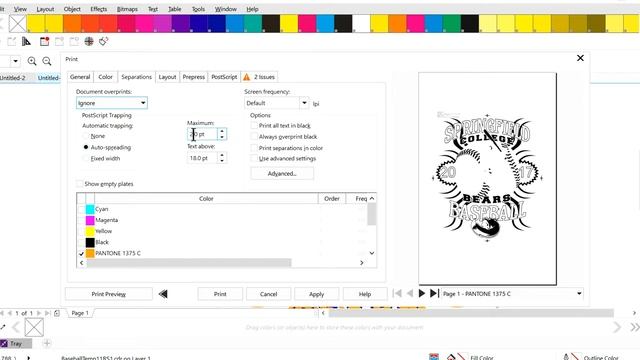The image size is (640, 360).
Task: Click the Cancel button
Action: pyautogui.click(x=269, y=294)
